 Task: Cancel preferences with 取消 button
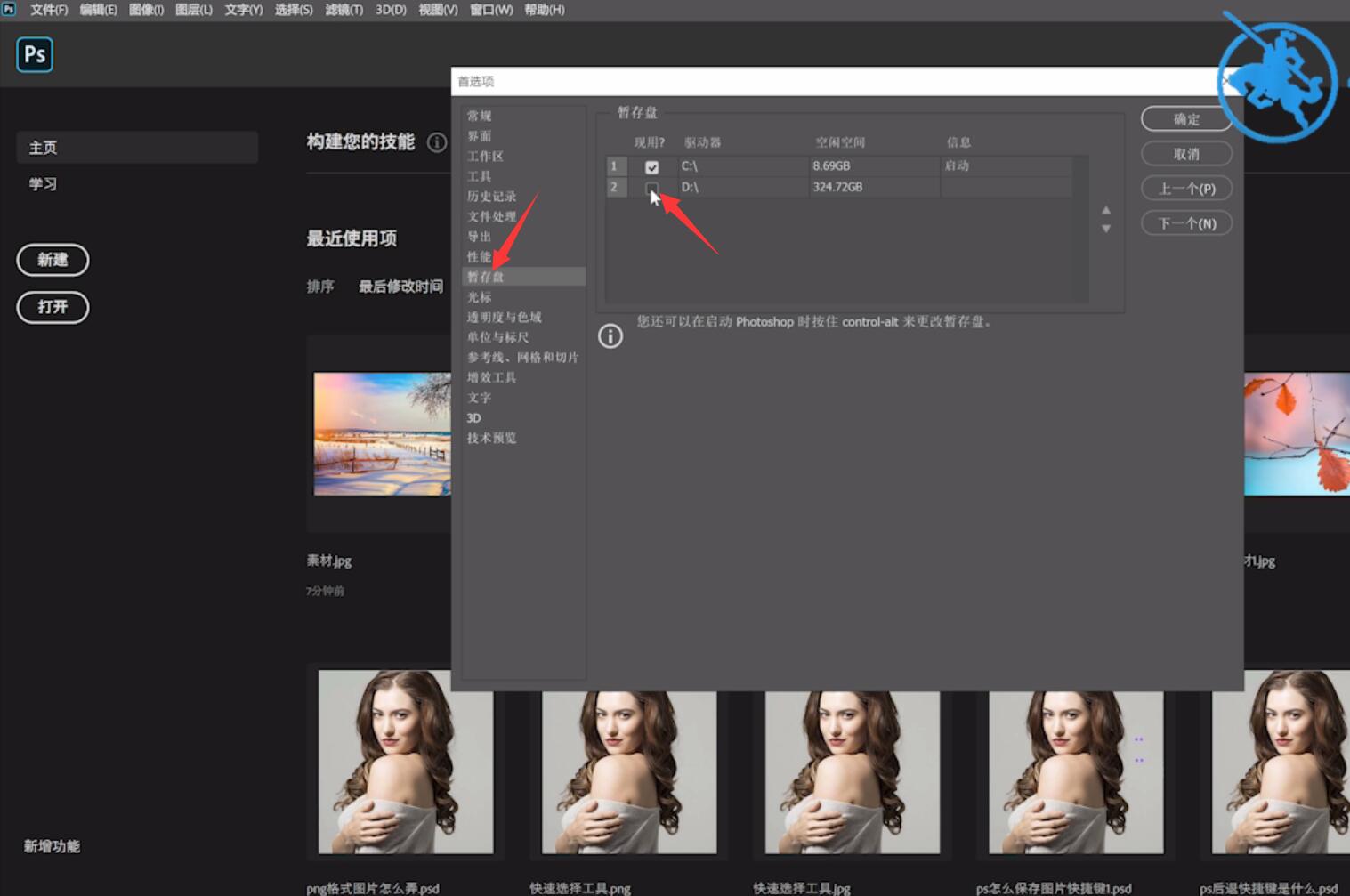[x=1186, y=154]
